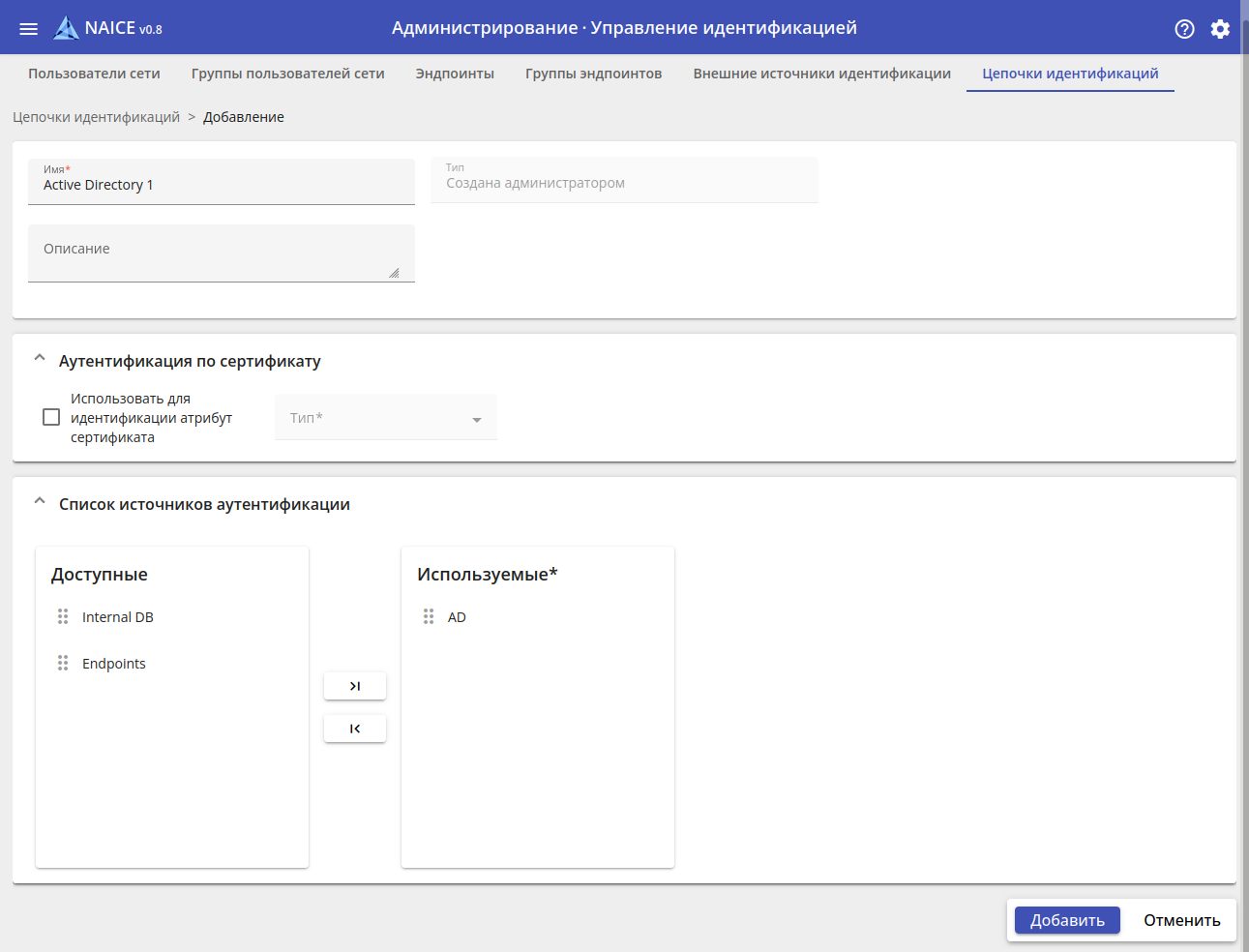Click Цепочки идентификаций breadcrumb link
1249x952 pixels.
[96, 117]
